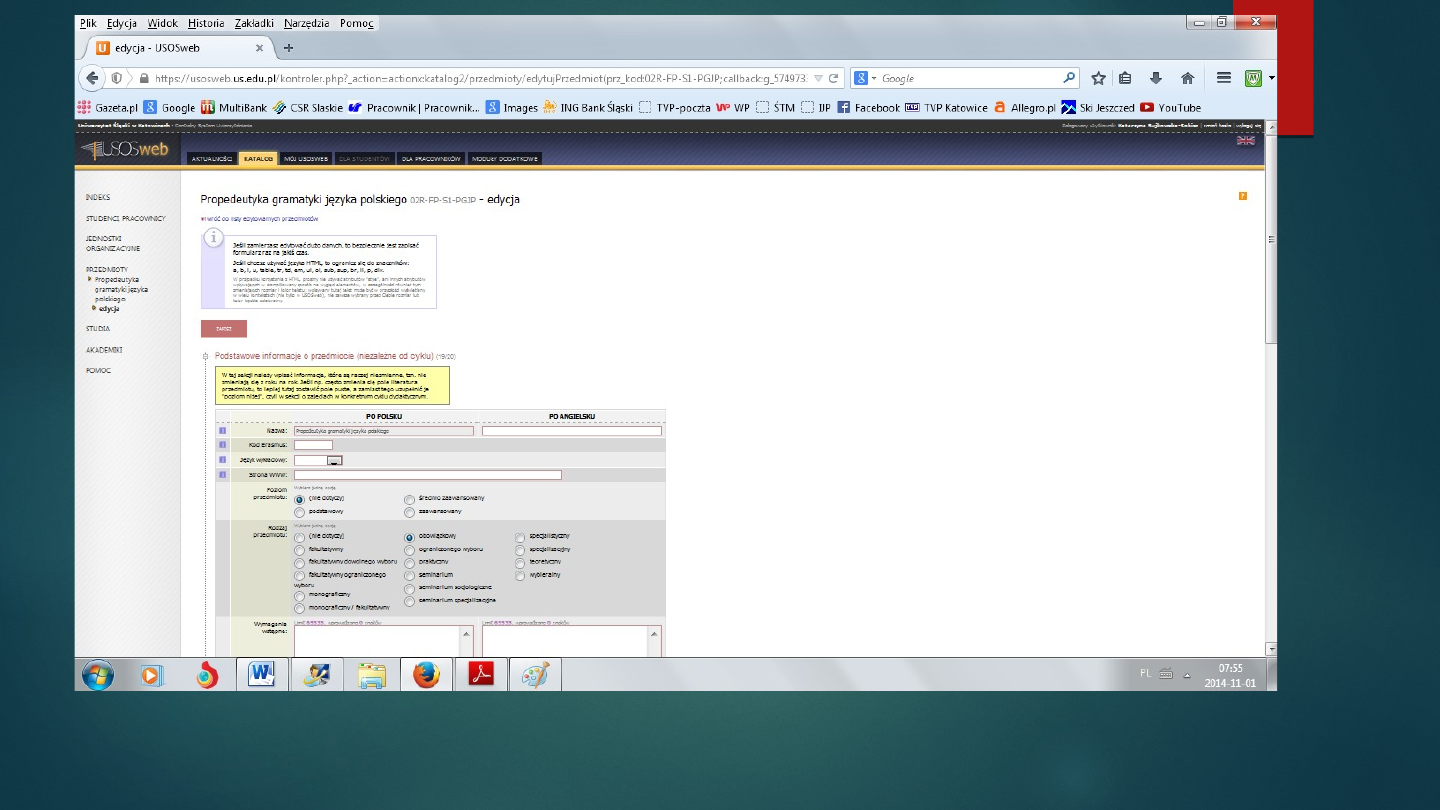Open Adobe Reader from the taskbar

(x=481, y=675)
